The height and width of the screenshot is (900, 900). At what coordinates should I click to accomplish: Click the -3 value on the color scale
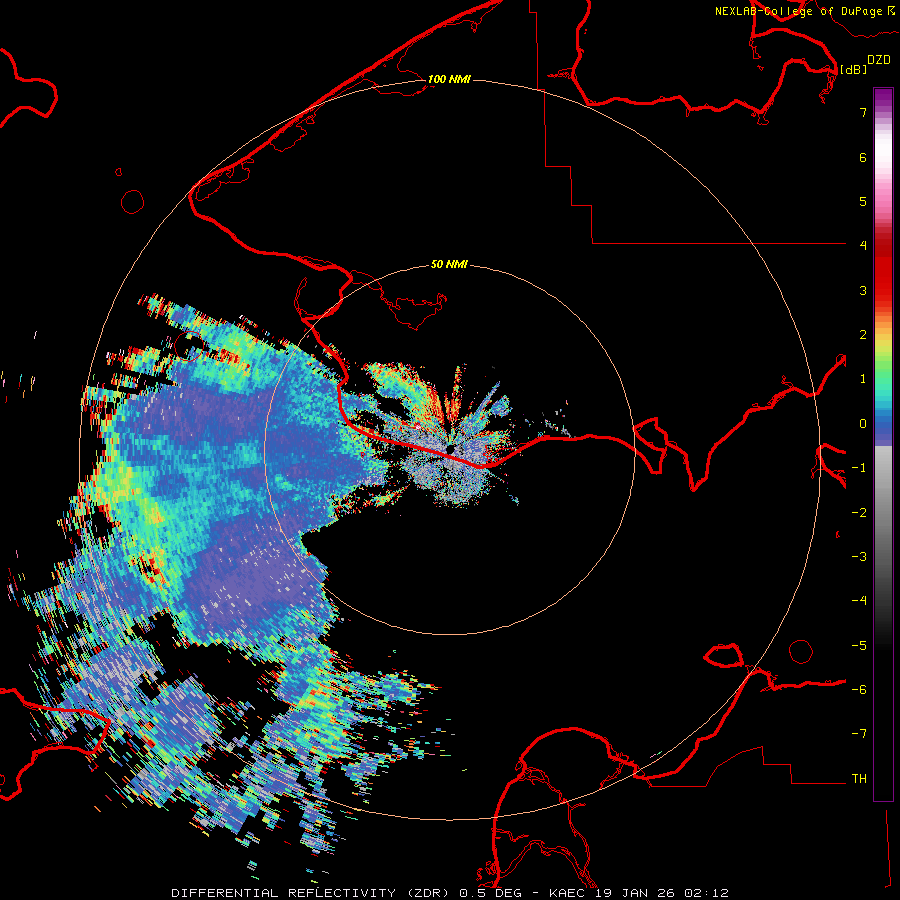point(859,556)
